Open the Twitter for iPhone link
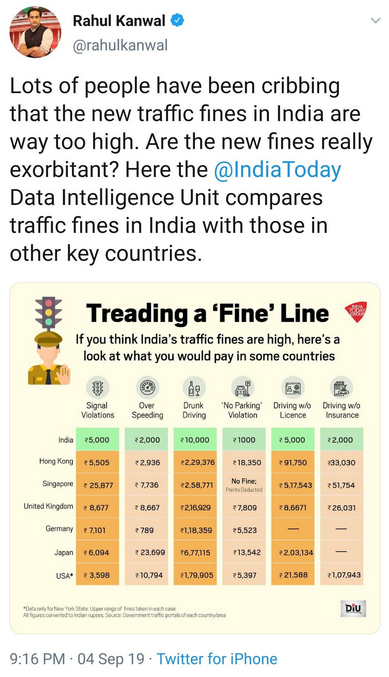 [217, 658]
